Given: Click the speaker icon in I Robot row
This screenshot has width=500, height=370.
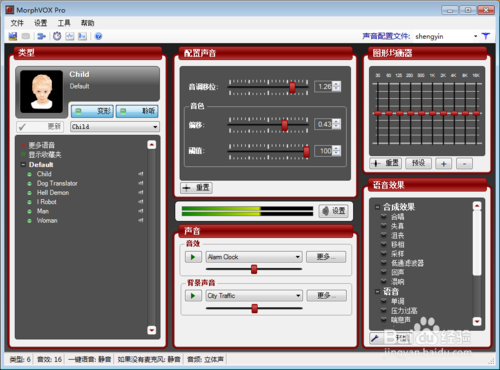Looking at the screenshot, I should (141, 202).
